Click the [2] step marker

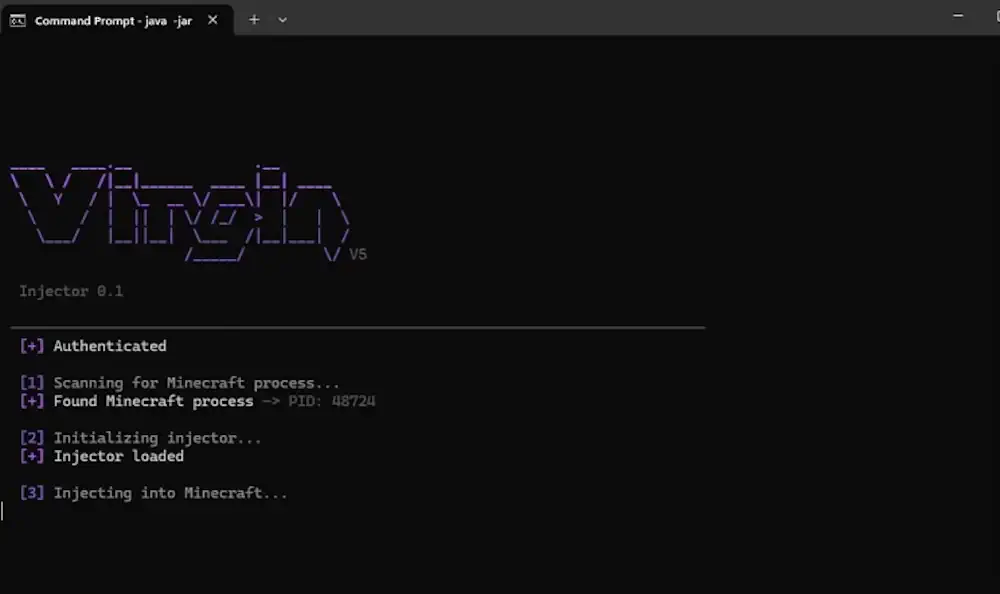(32, 438)
